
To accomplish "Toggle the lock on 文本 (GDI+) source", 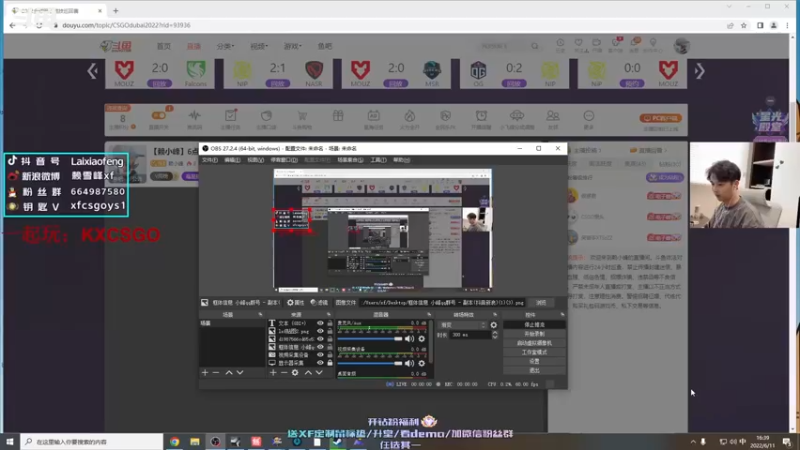I will click(330, 323).
